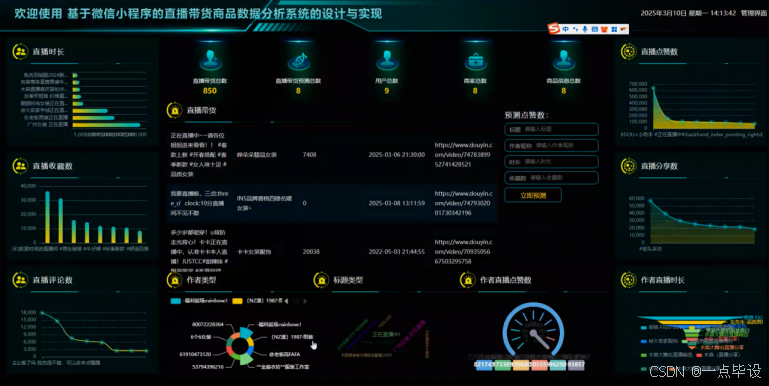Click the 卡卡女装服饰 author cell
Viewport: 769px width, 386px height.
pos(254,252)
